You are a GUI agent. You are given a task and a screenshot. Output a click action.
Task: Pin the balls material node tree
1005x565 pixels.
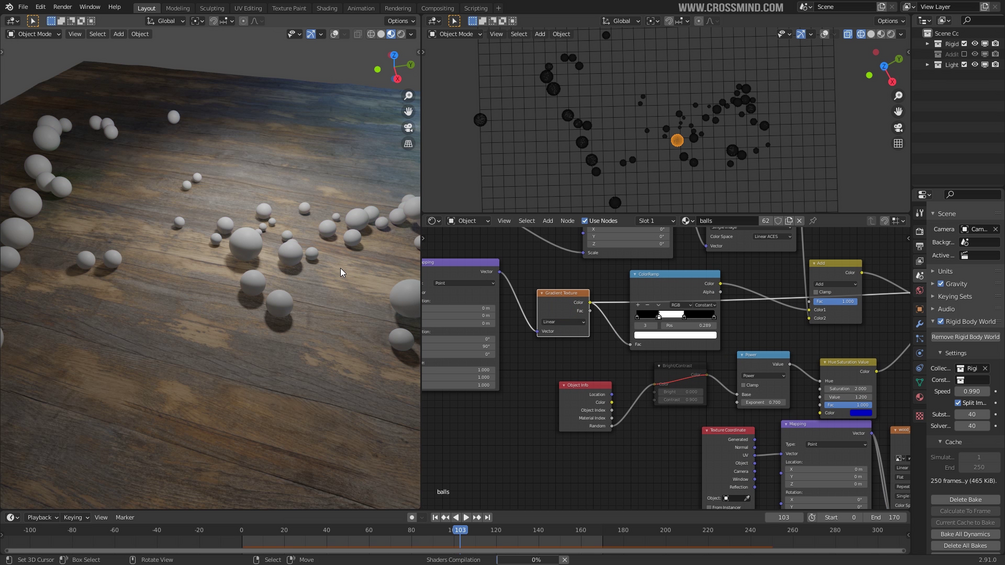pyautogui.click(x=813, y=220)
